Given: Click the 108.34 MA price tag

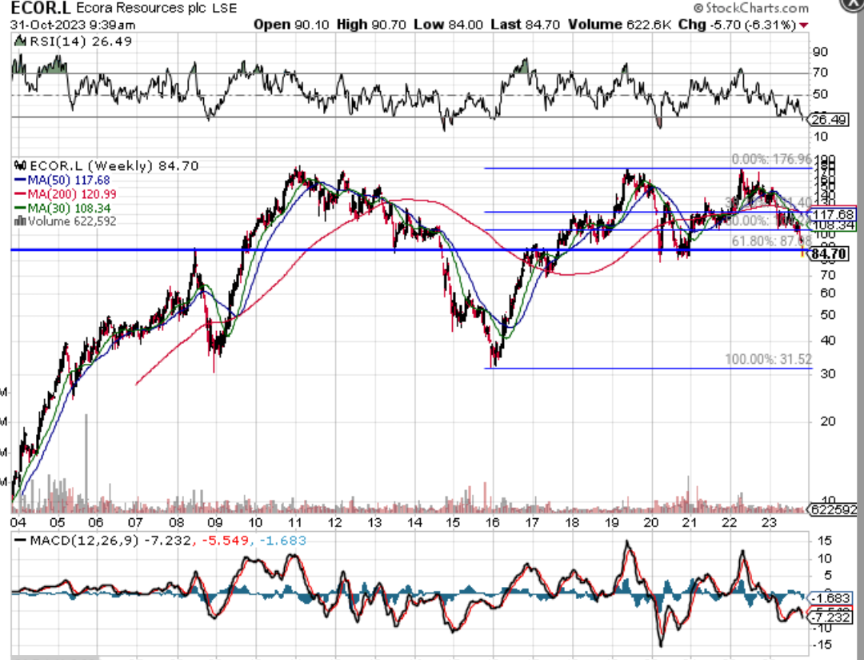Looking at the screenshot, I should 833,225.
